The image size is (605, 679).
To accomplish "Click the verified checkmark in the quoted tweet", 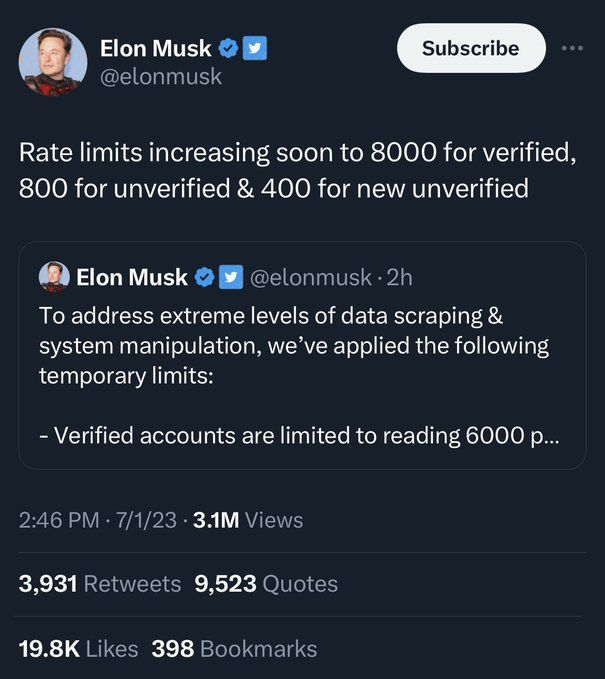I will tap(205, 276).
